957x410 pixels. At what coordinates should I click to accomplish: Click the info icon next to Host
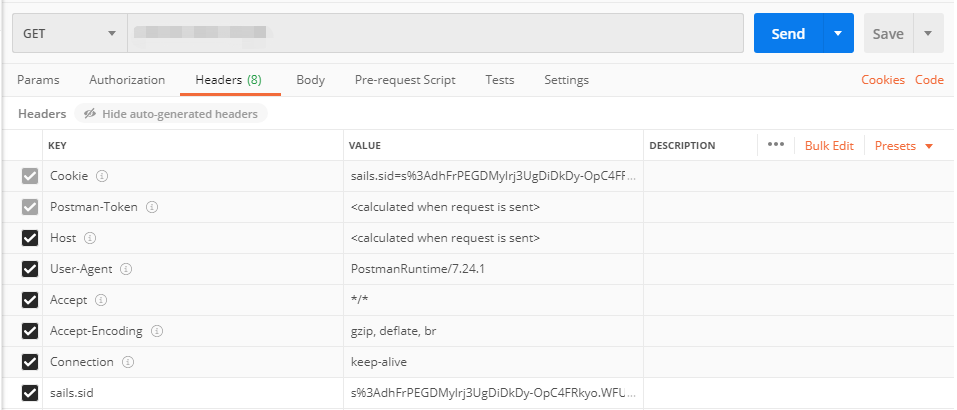[90, 239]
